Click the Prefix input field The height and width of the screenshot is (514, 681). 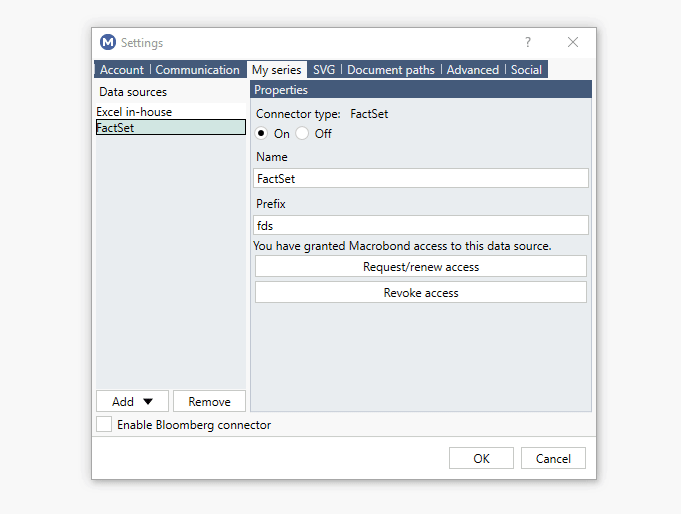pyautogui.click(x=421, y=225)
